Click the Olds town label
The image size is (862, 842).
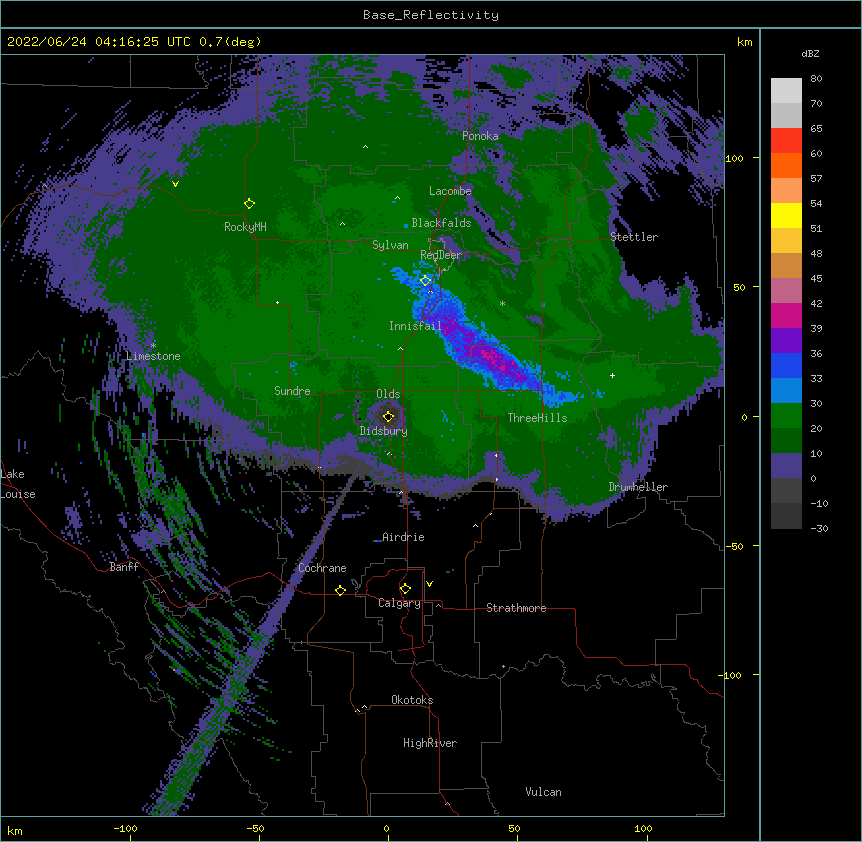coord(388,394)
